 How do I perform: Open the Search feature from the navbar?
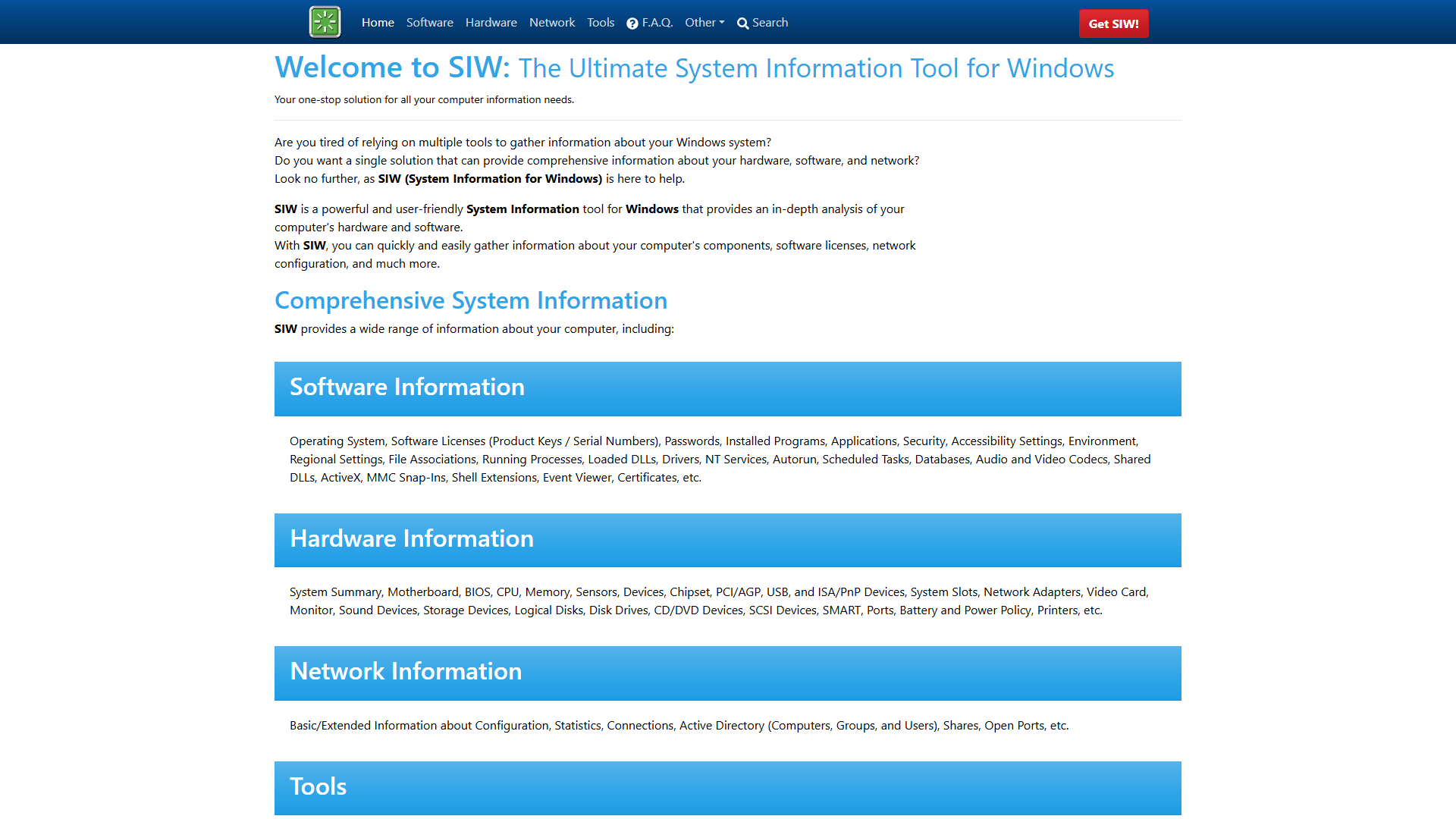tap(769, 23)
